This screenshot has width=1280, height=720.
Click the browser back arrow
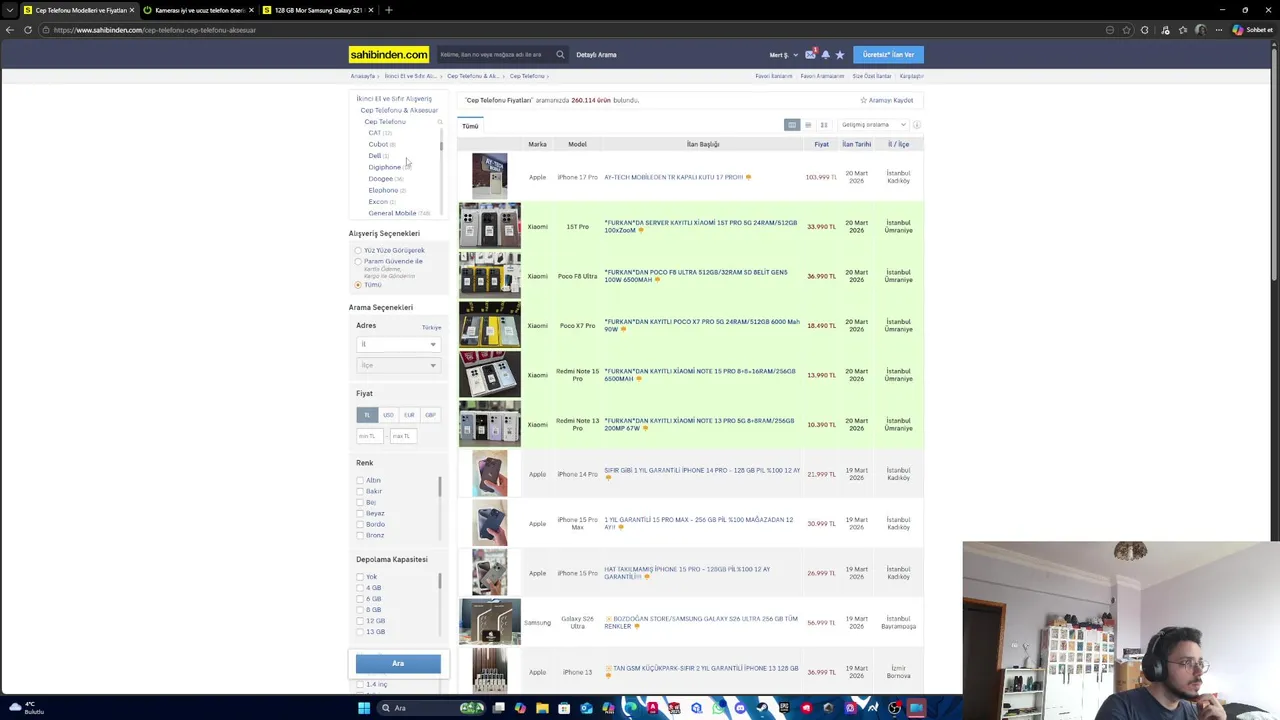10,30
